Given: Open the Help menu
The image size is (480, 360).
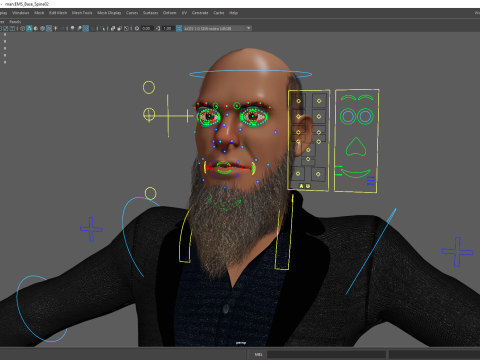Looking at the screenshot, I should tap(233, 13).
